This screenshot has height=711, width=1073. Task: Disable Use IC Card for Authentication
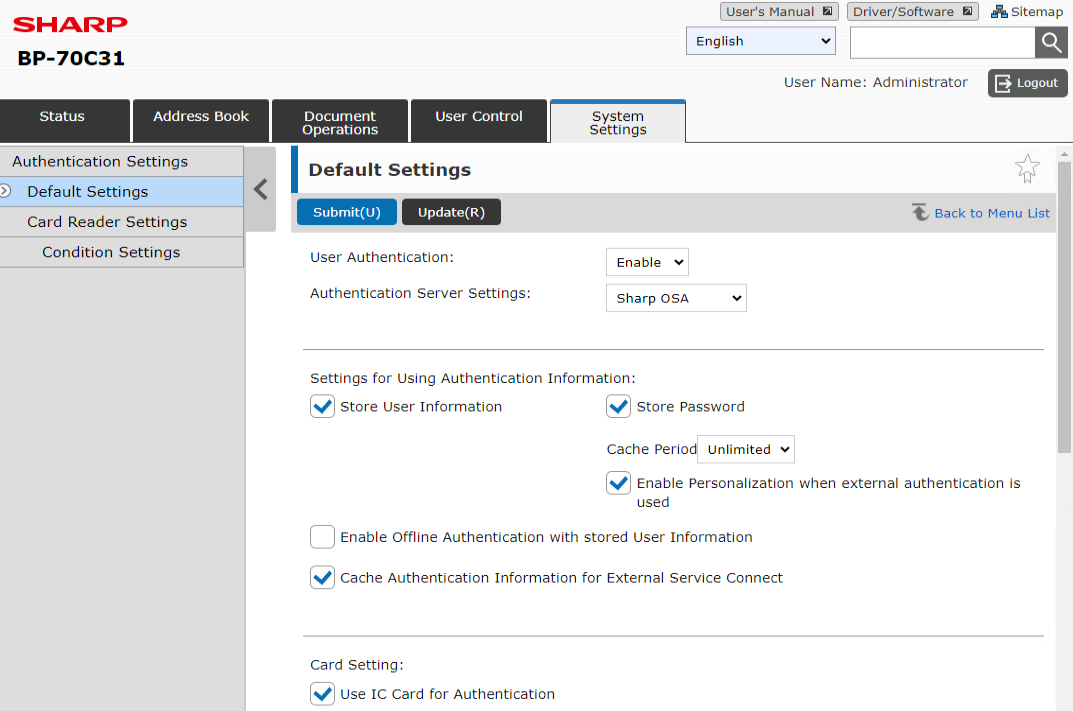click(x=322, y=693)
